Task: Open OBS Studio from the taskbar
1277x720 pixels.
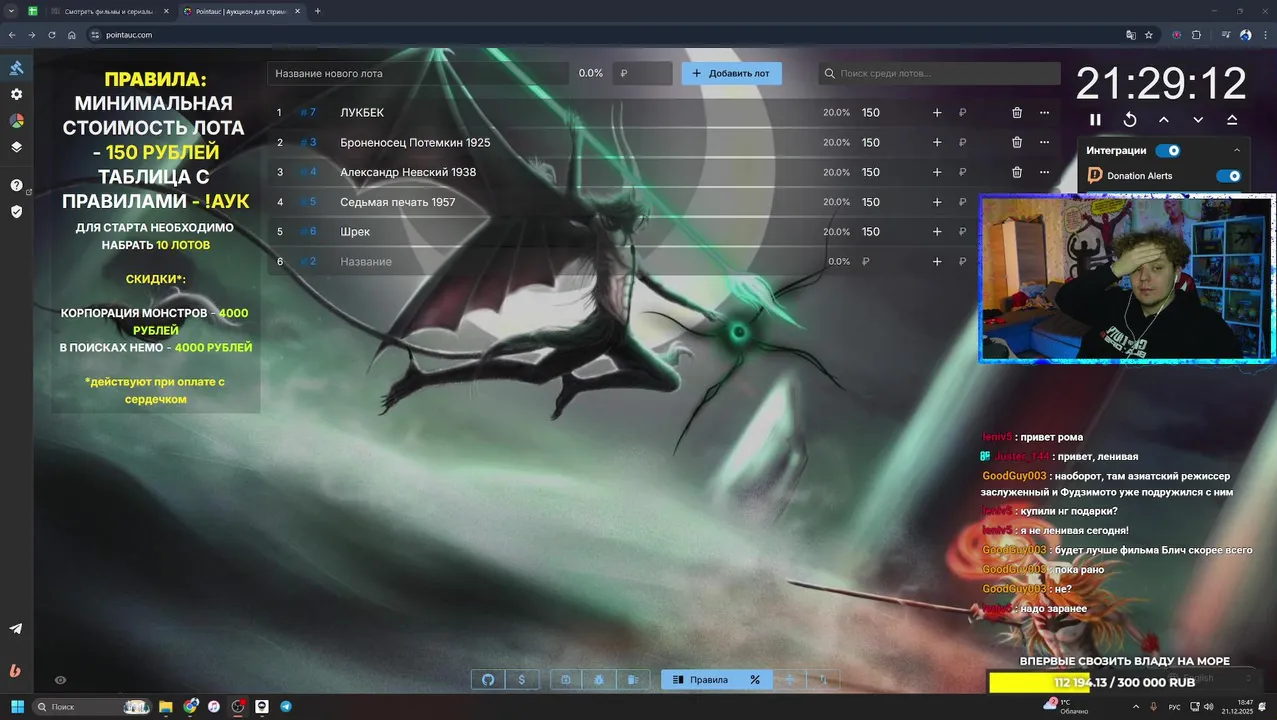Action: tap(238, 707)
